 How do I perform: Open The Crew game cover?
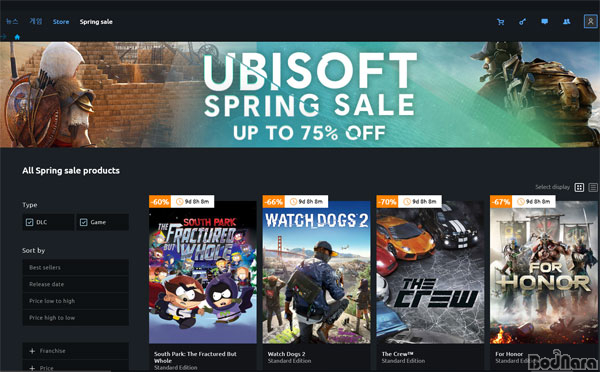[430, 272]
